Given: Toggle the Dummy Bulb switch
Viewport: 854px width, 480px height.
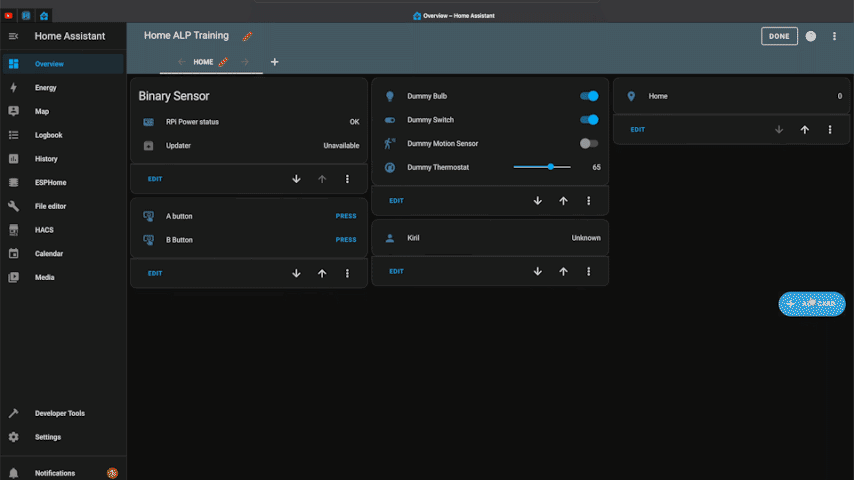Looking at the screenshot, I should click(x=589, y=96).
